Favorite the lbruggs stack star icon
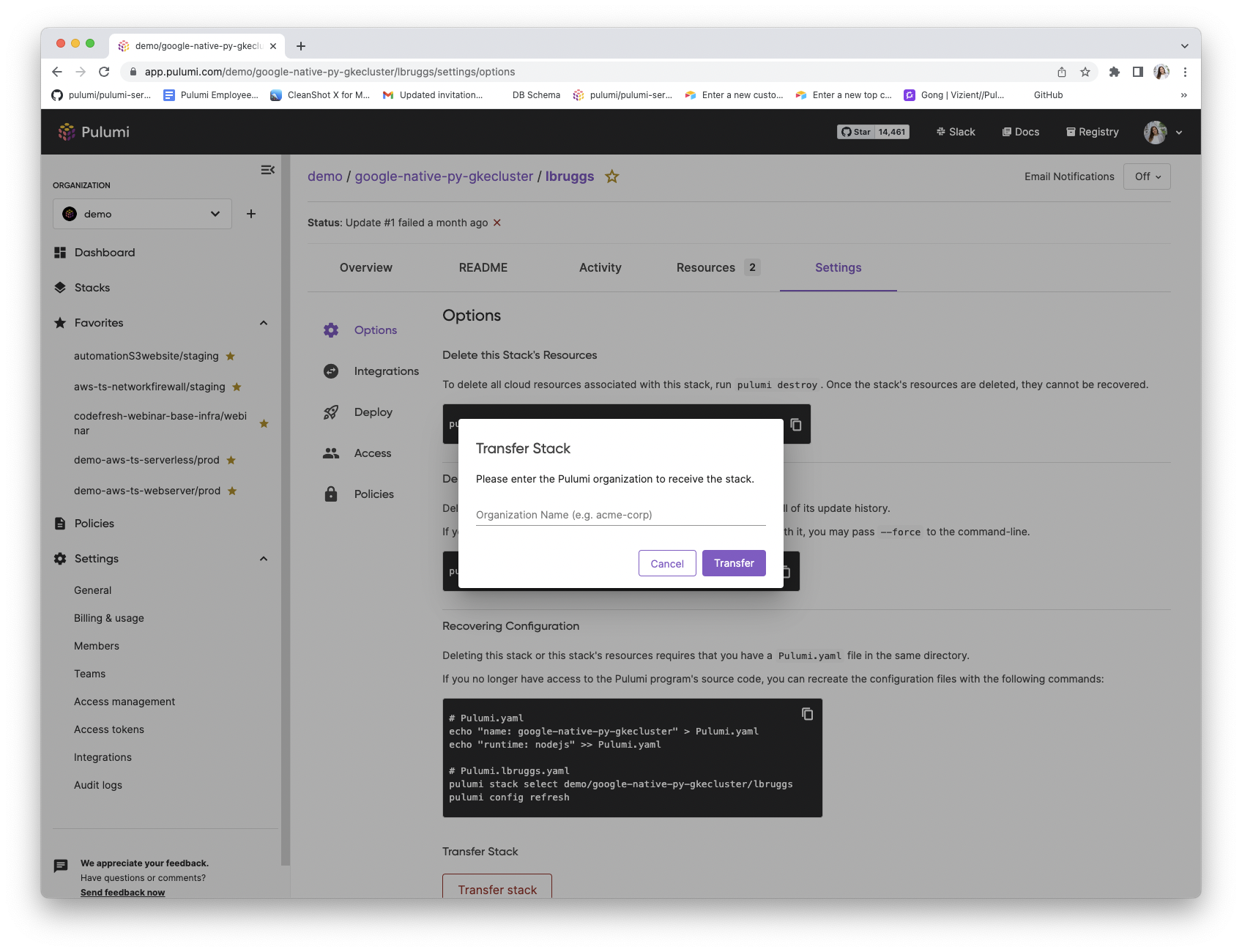The image size is (1242, 952). coord(612,176)
